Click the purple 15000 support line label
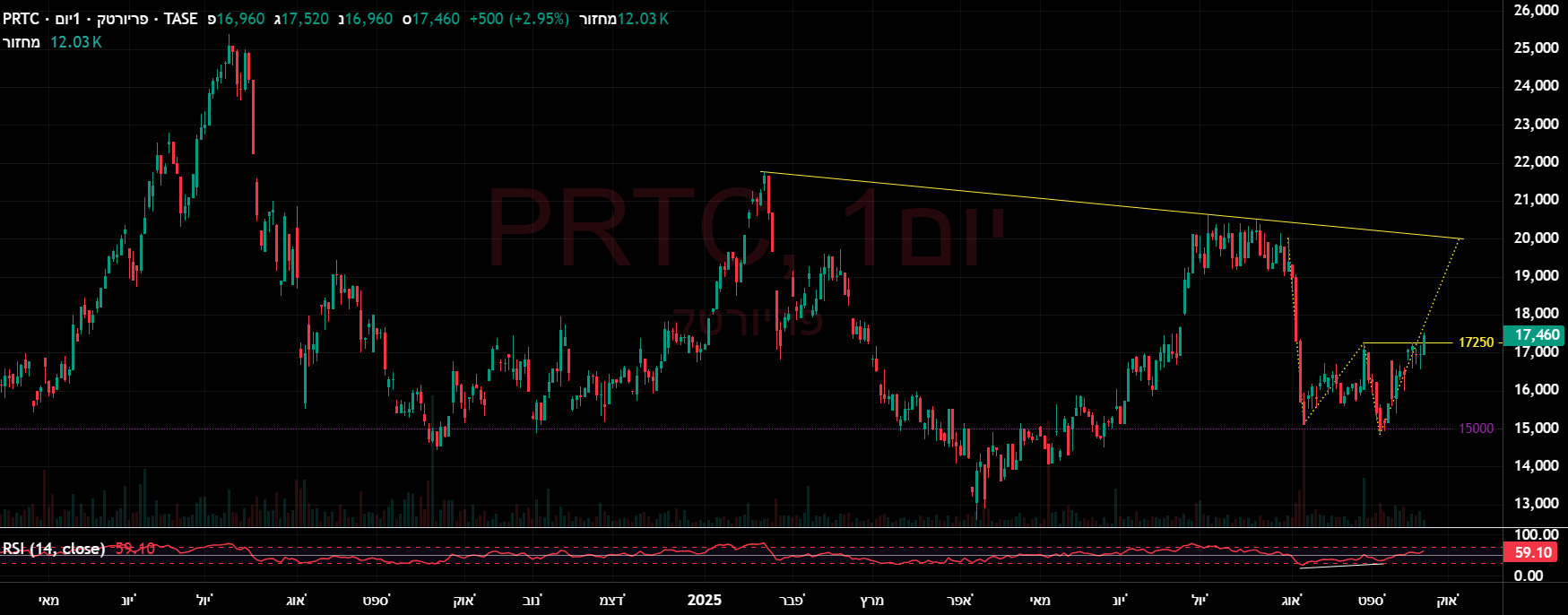This screenshot has width=1568, height=615. pyautogui.click(x=1477, y=429)
